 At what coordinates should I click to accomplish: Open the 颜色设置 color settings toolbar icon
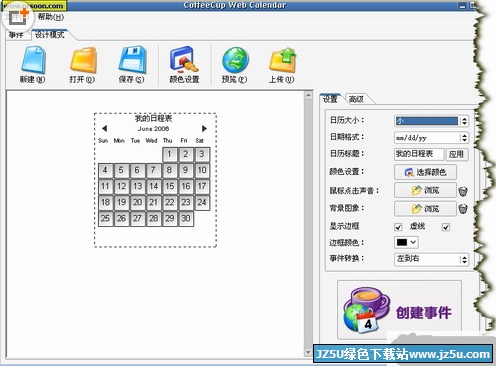(x=184, y=60)
